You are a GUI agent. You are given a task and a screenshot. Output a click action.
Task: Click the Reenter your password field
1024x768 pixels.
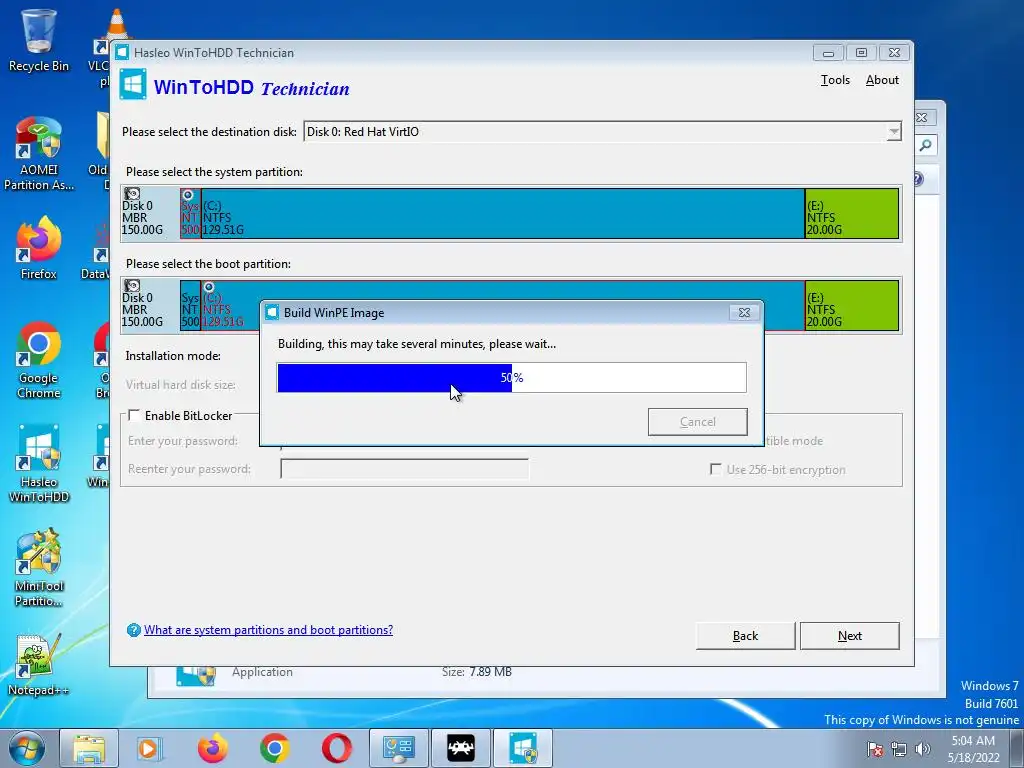[x=404, y=469]
